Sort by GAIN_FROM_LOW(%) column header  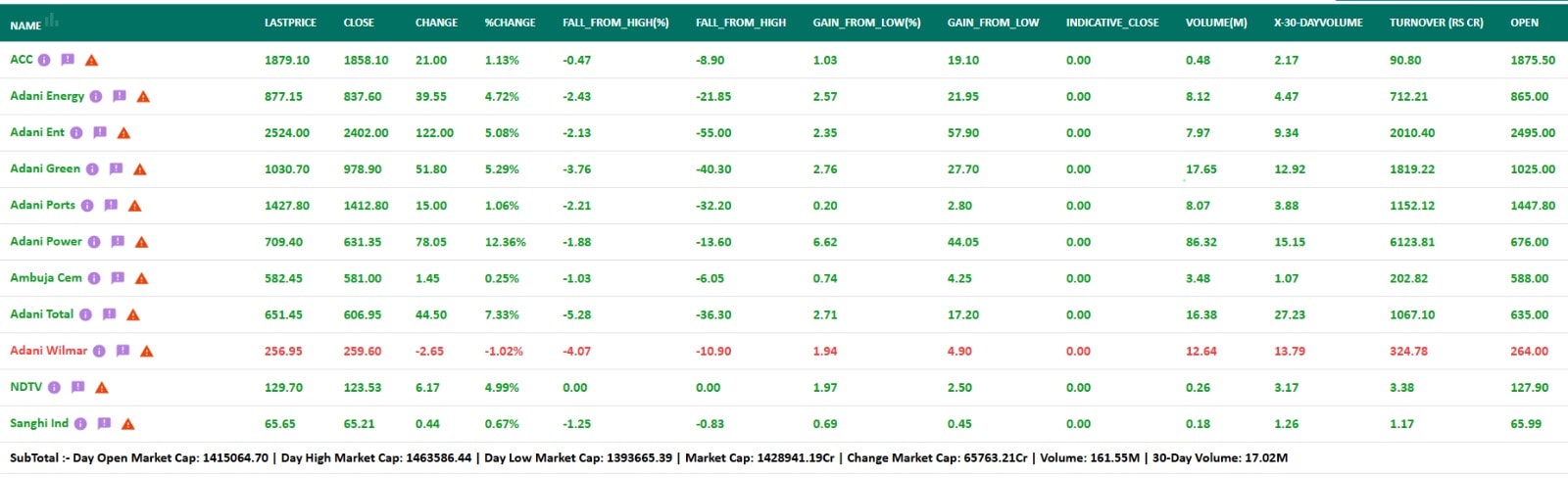point(866,23)
